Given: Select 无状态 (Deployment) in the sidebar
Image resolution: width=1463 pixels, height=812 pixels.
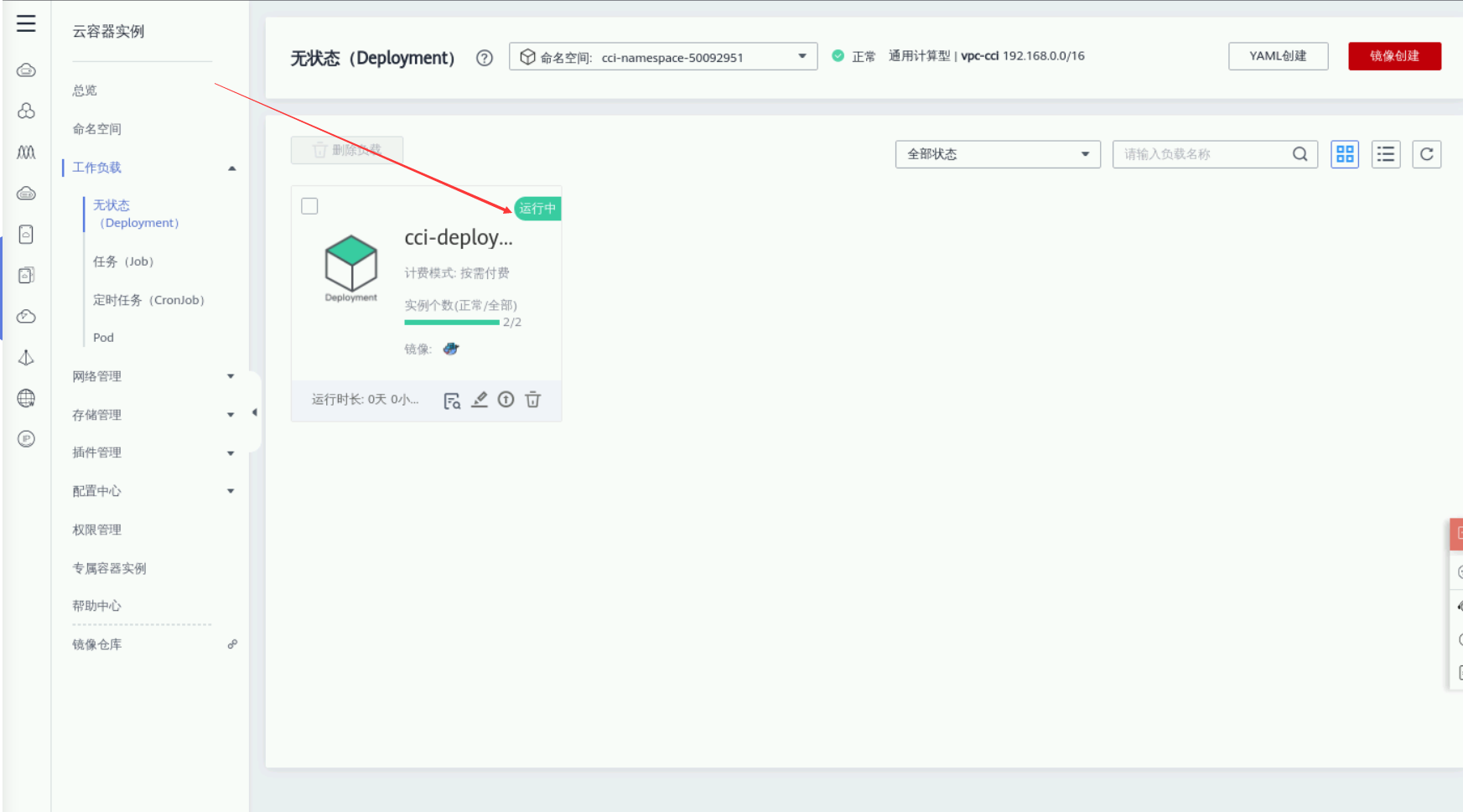Looking at the screenshot, I should pyautogui.click(x=136, y=214).
